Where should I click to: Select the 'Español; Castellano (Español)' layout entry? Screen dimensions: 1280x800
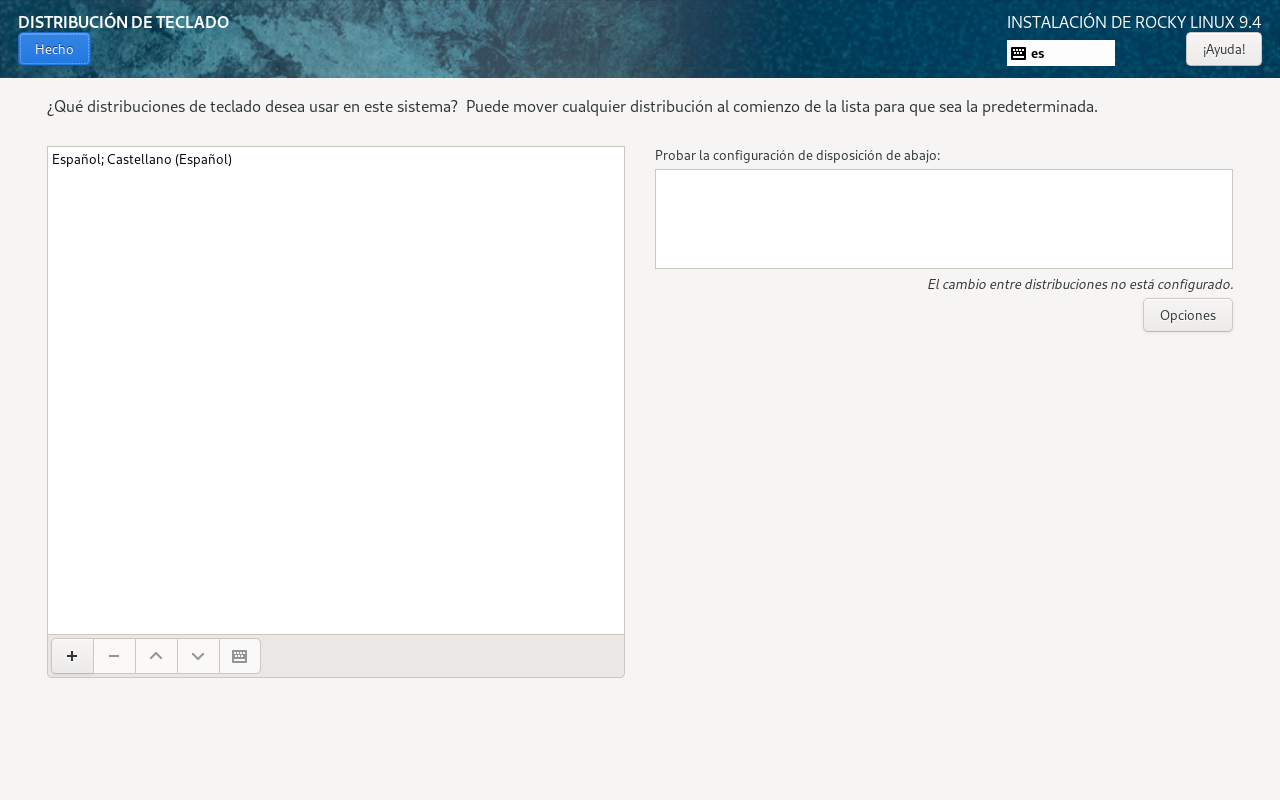[142, 159]
